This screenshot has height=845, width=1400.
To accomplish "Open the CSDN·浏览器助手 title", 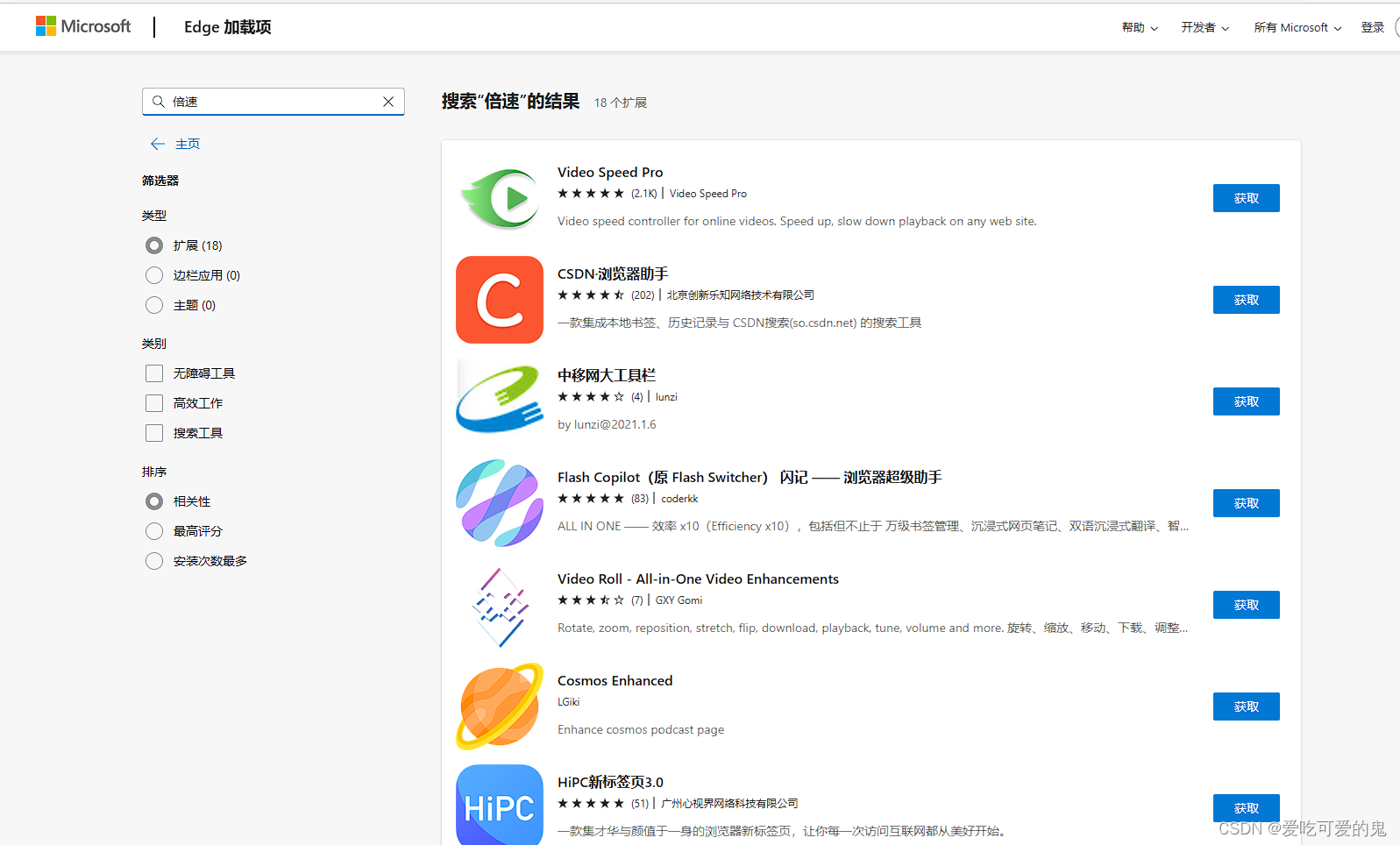I will tap(613, 273).
